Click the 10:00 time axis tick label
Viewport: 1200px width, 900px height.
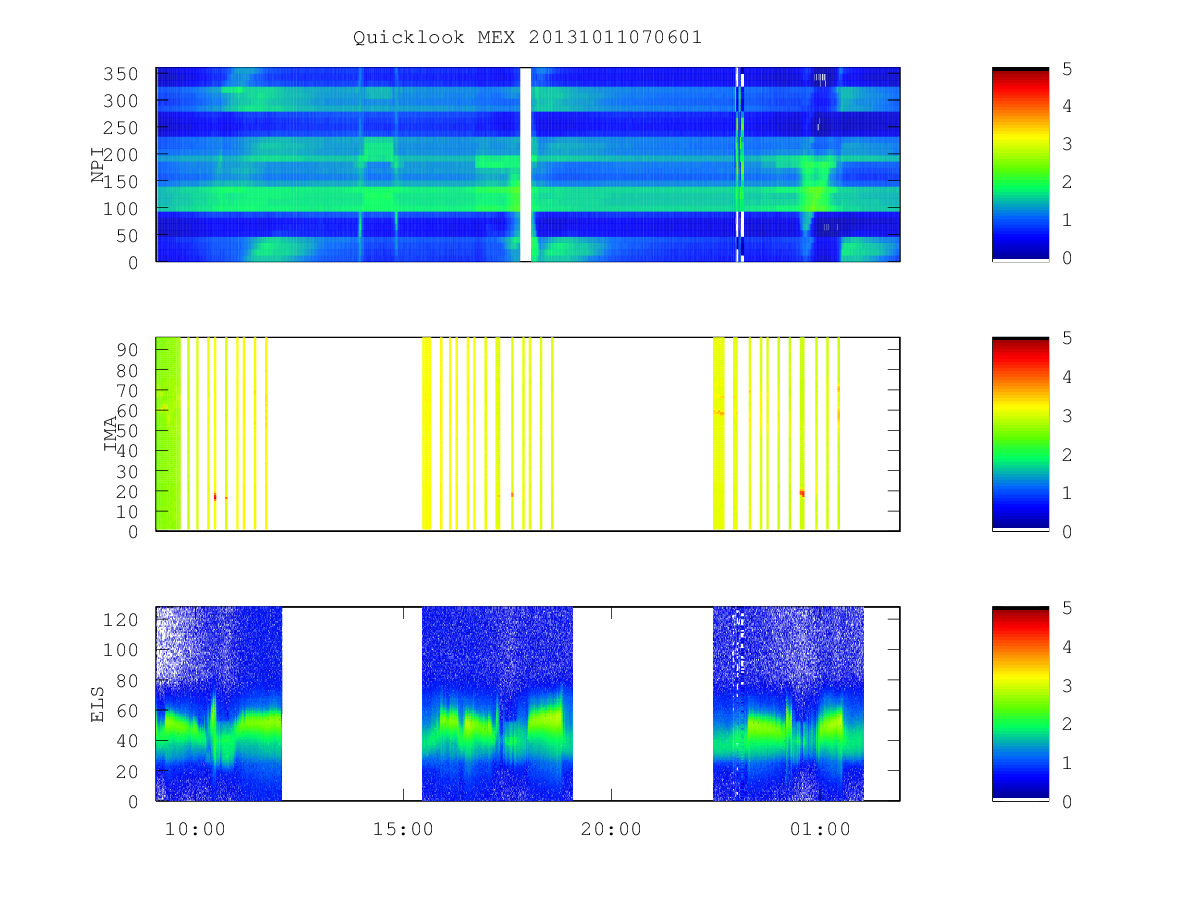coord(194,829)
